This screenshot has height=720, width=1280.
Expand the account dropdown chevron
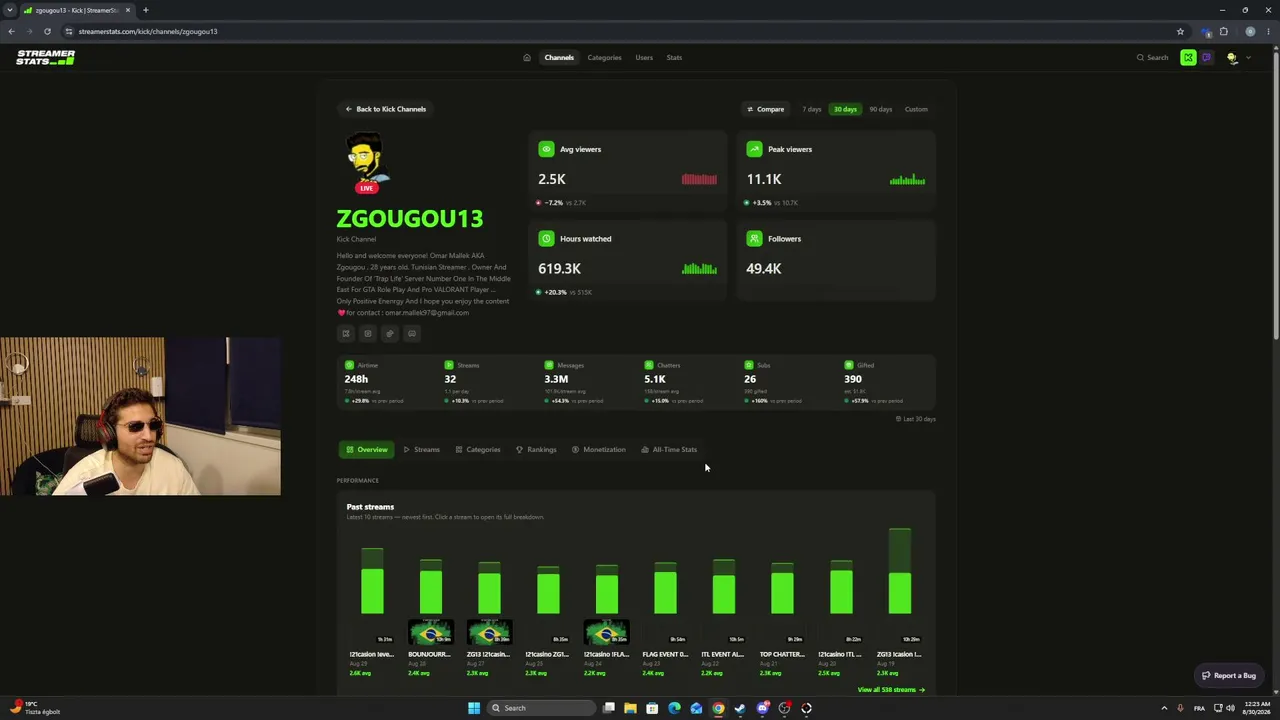(x=1248, y=57)
